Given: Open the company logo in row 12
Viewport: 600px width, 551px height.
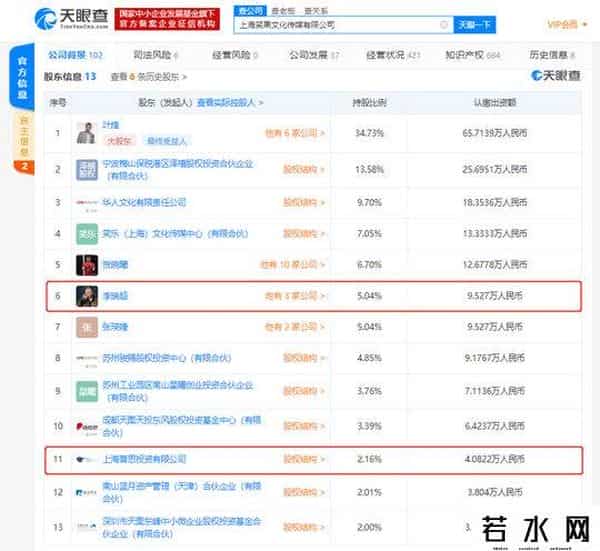Looking at the screenshot, I should pos(86,492).
